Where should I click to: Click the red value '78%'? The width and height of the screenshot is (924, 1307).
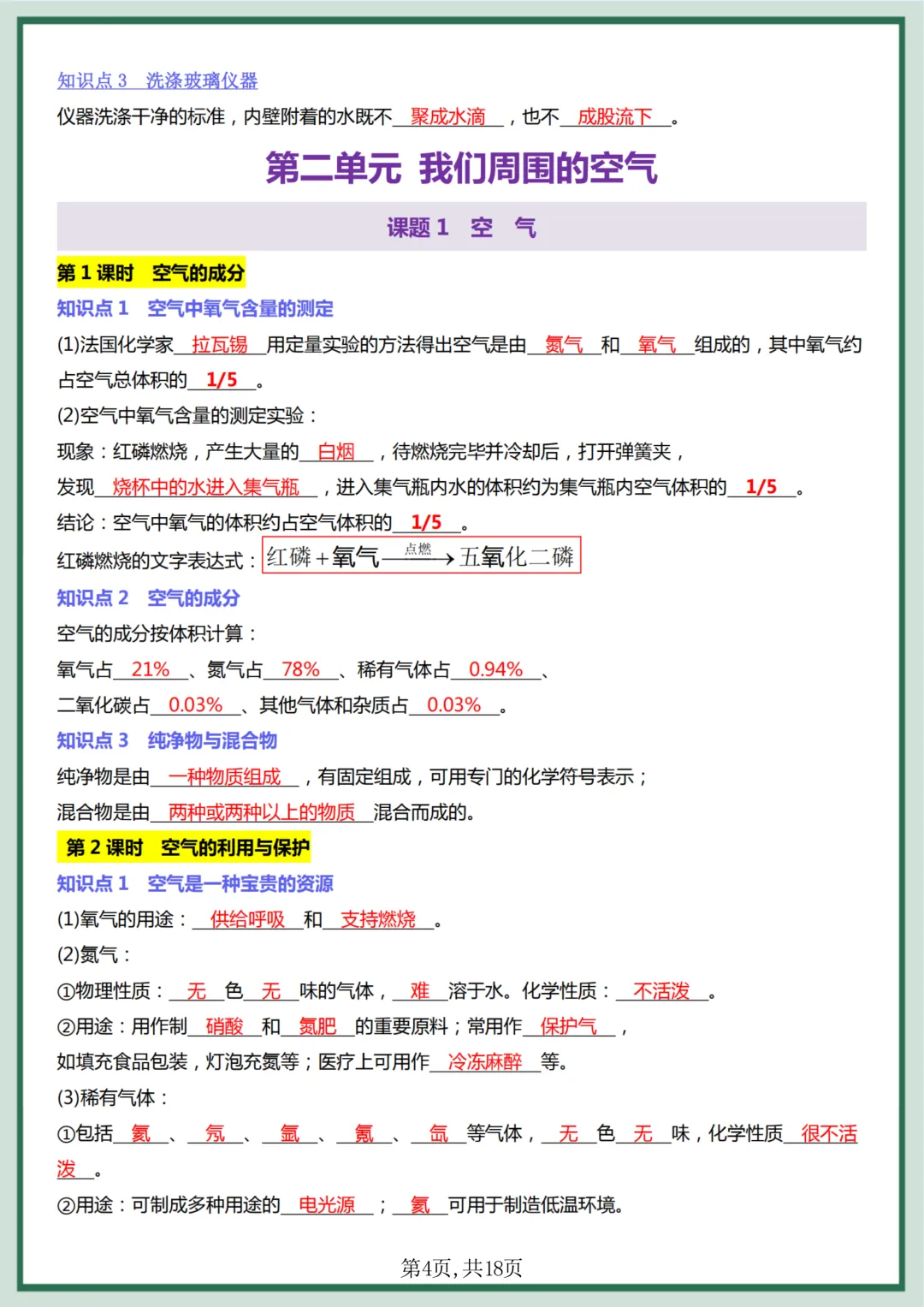(x=300, y=669)
